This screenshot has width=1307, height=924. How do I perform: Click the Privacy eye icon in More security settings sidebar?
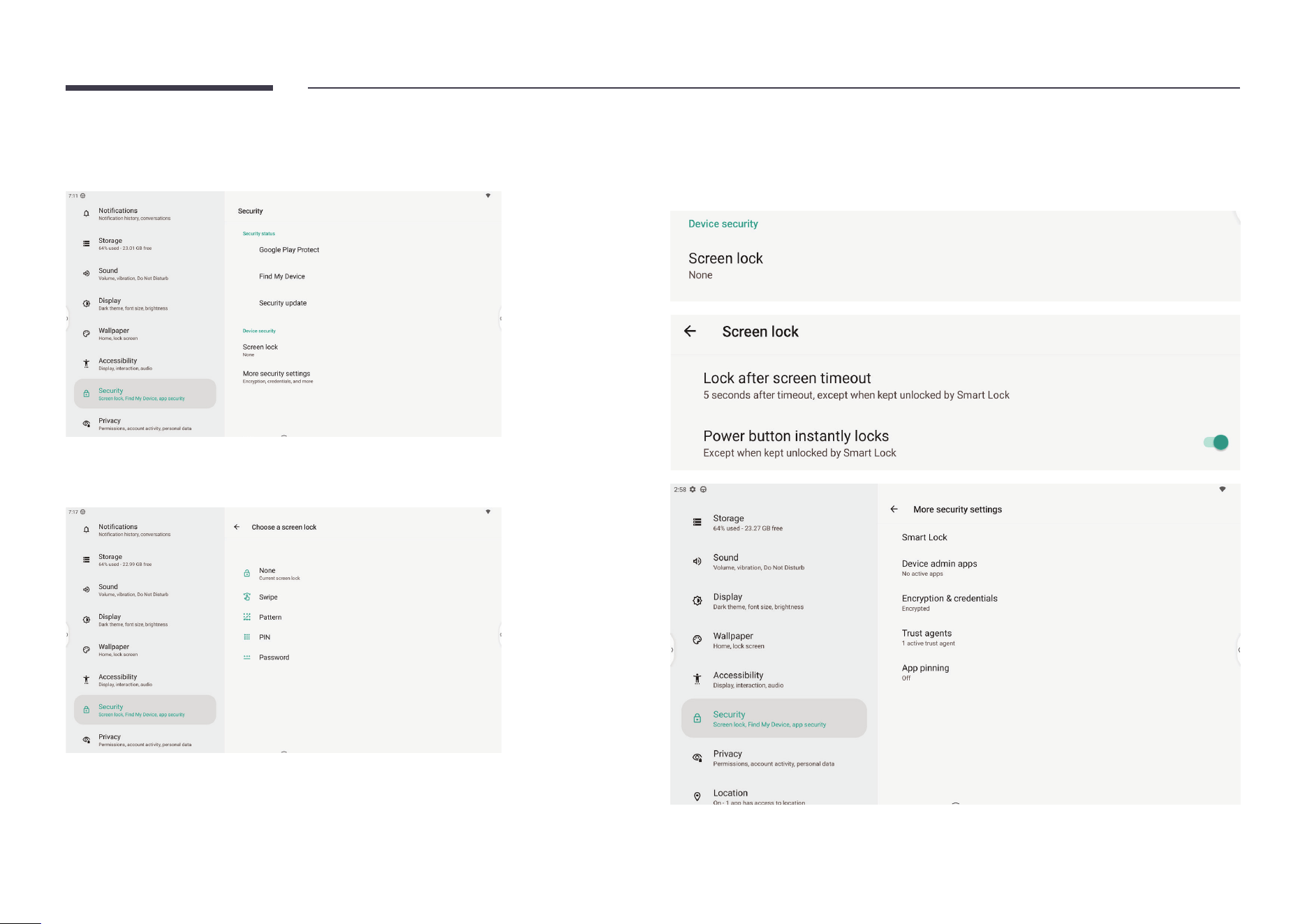(697, 758)
